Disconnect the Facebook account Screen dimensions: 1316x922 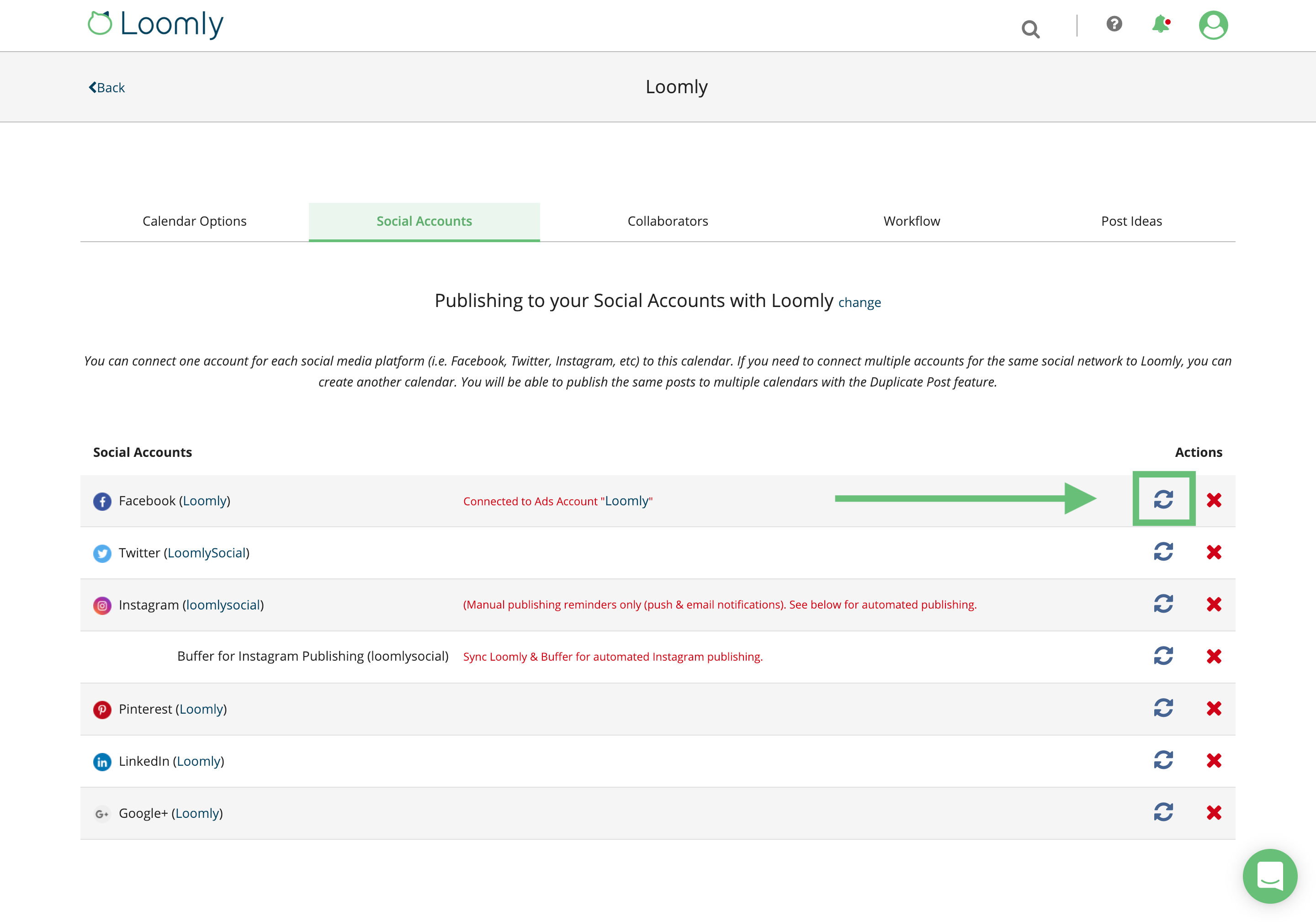pyautogui.click(x=1214, y=501)
